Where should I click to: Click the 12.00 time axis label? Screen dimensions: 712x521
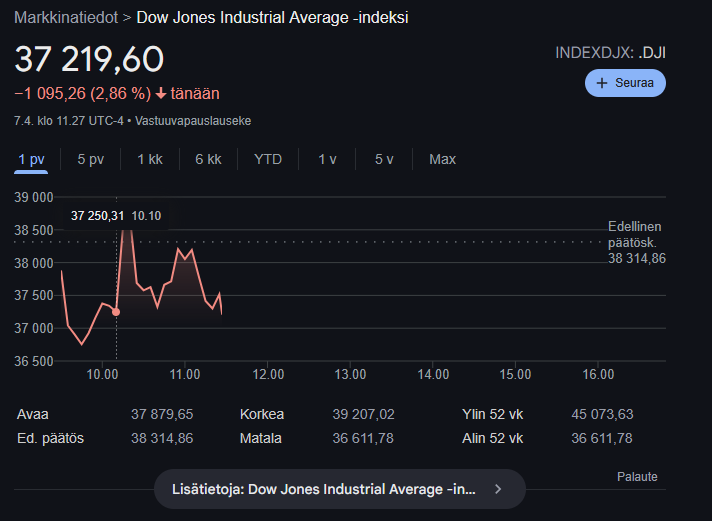(x=268, y=374)
